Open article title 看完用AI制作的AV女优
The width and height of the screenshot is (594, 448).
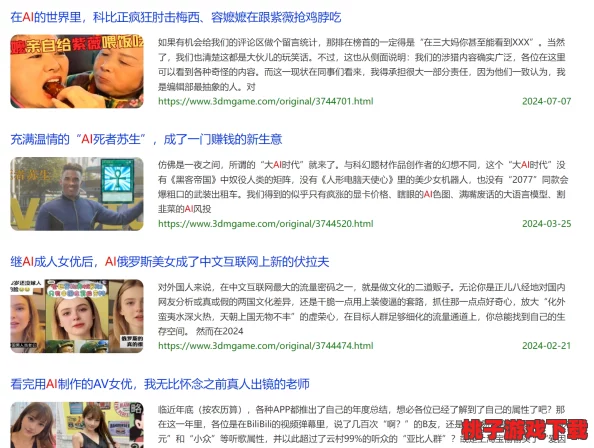click(x=160, y=384)
